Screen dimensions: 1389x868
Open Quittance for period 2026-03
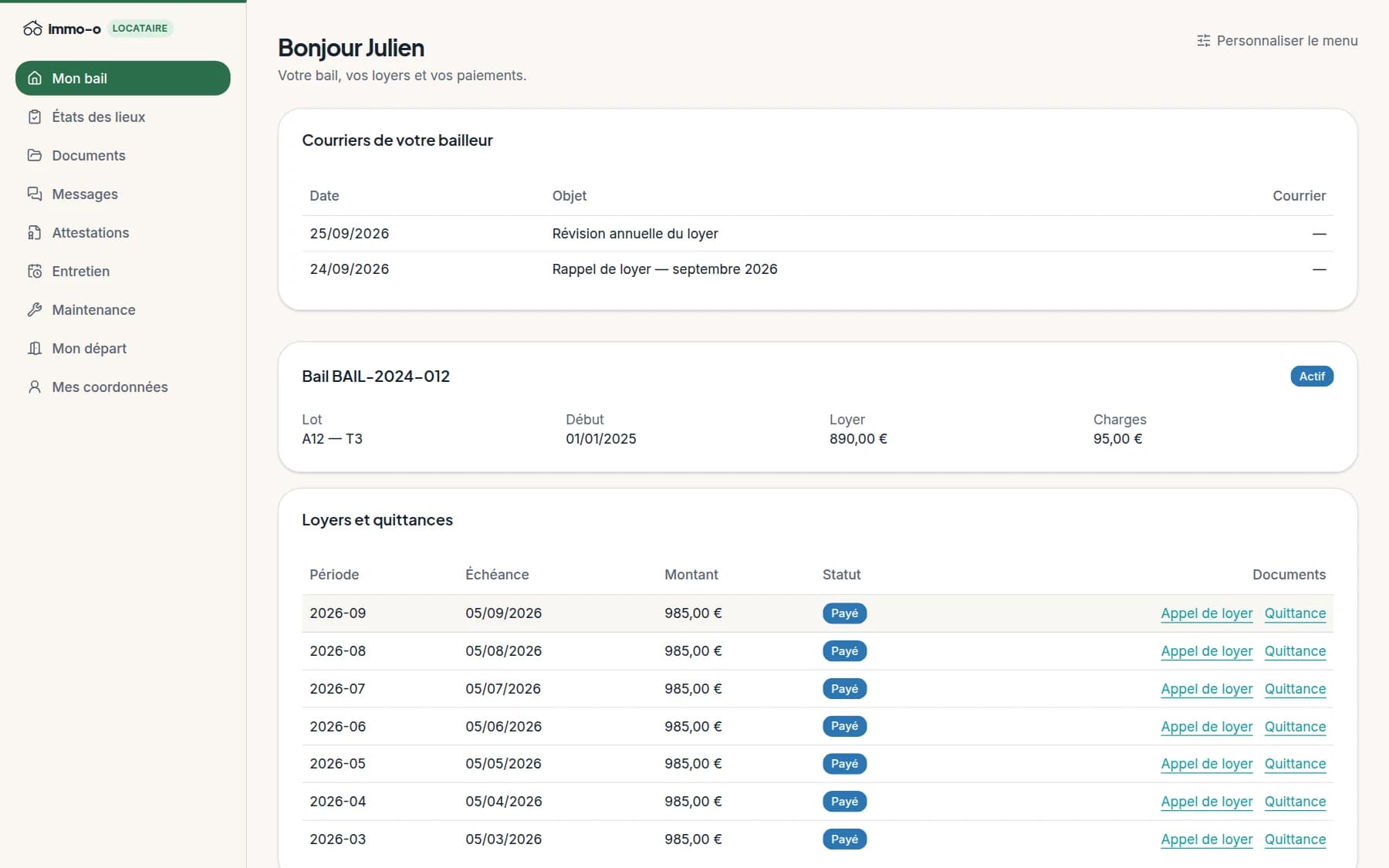[1295, 839]
